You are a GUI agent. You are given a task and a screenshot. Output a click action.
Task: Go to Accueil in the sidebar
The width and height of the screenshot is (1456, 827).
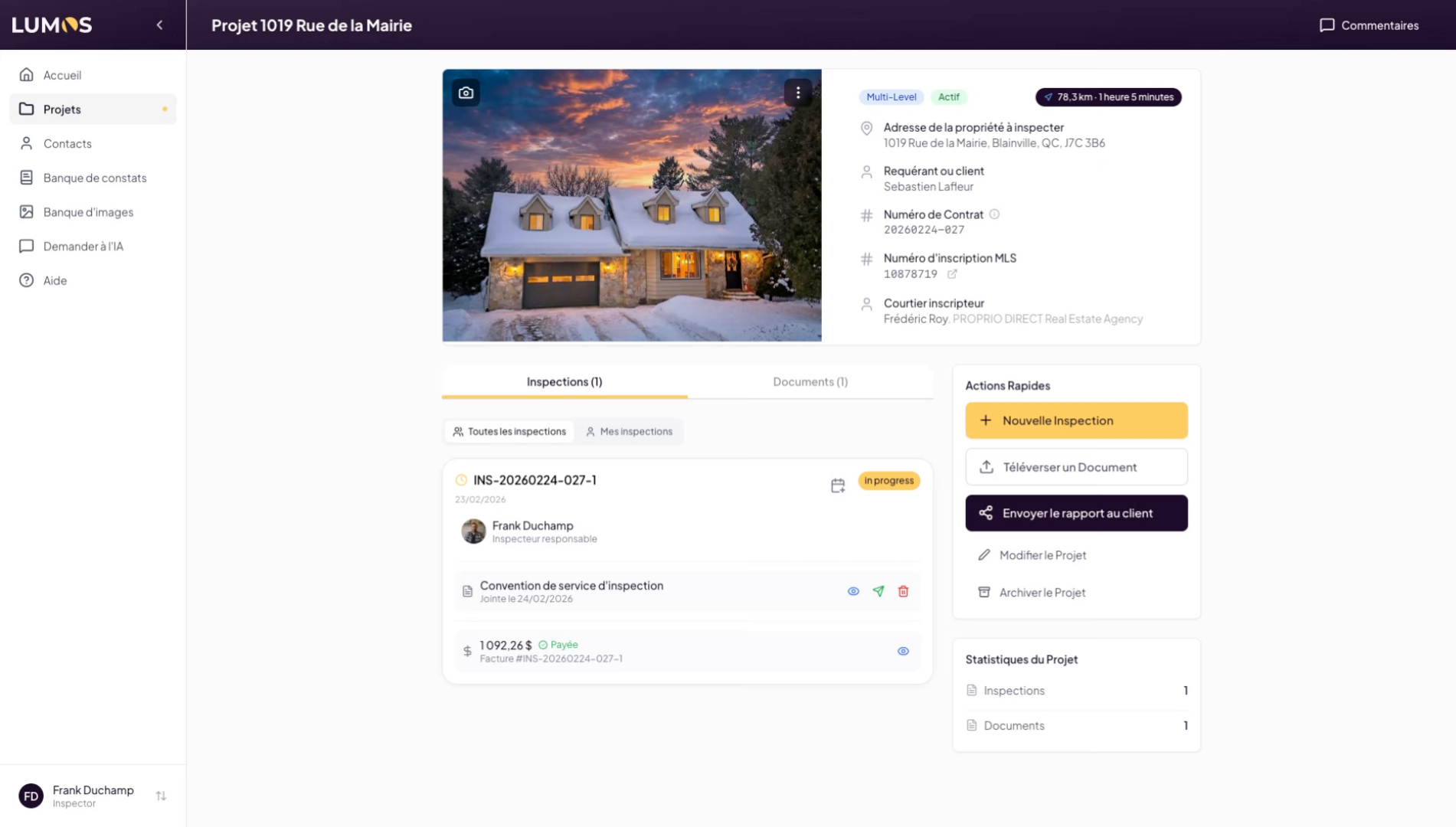pos(93,75)
